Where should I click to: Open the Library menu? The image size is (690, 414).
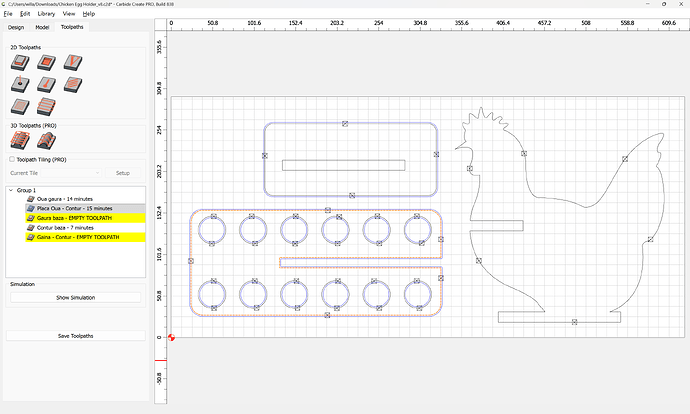46,15
